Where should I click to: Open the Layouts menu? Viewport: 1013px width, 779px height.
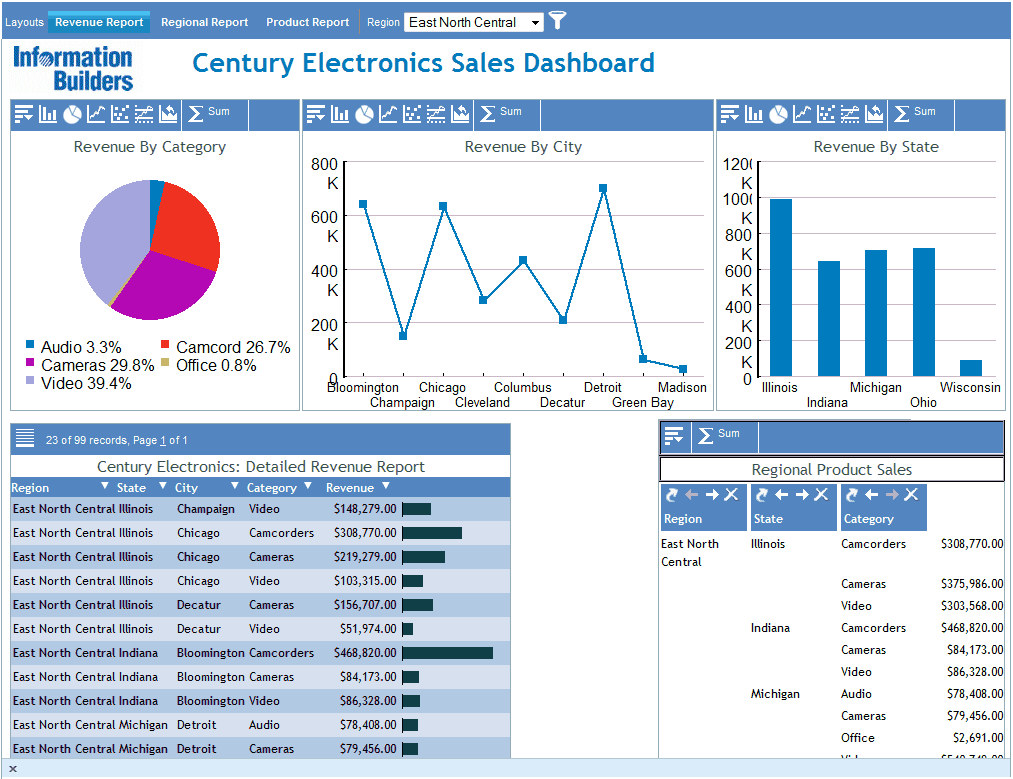pyautogui.click(x=25, y=22)
